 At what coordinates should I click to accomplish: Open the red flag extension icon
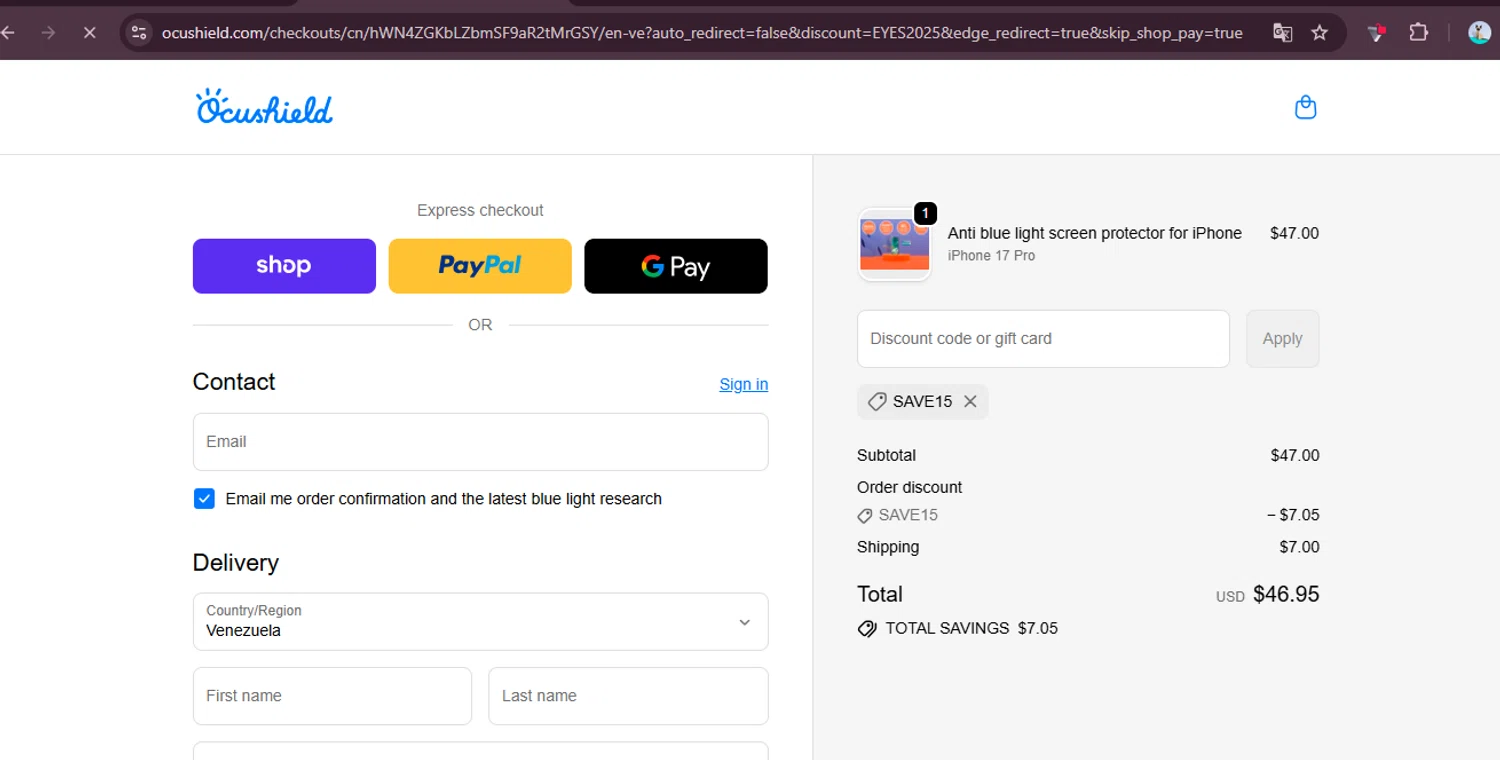[1377, 33]
